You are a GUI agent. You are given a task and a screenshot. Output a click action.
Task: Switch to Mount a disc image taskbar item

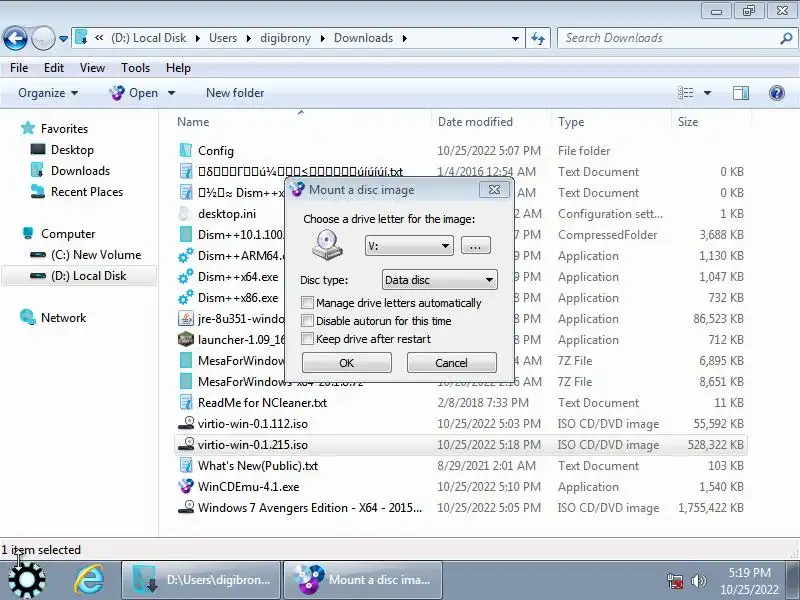point(363,580)
